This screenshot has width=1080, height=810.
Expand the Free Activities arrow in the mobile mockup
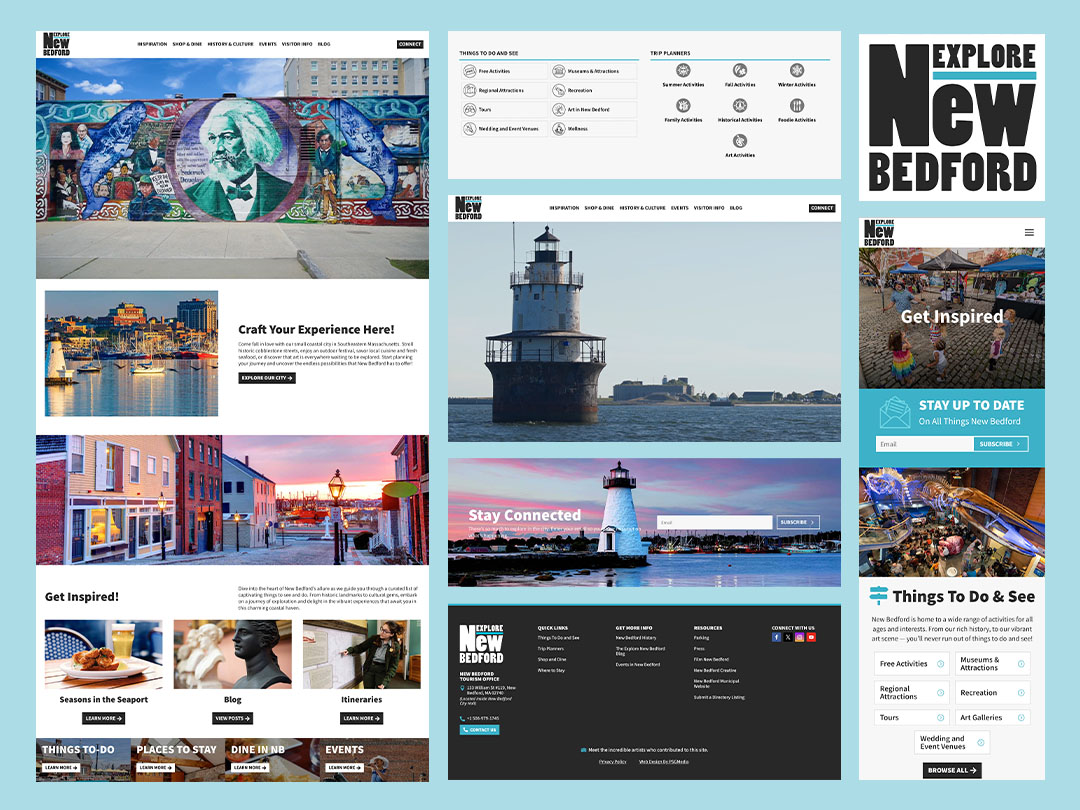click(x=940, y=664)
